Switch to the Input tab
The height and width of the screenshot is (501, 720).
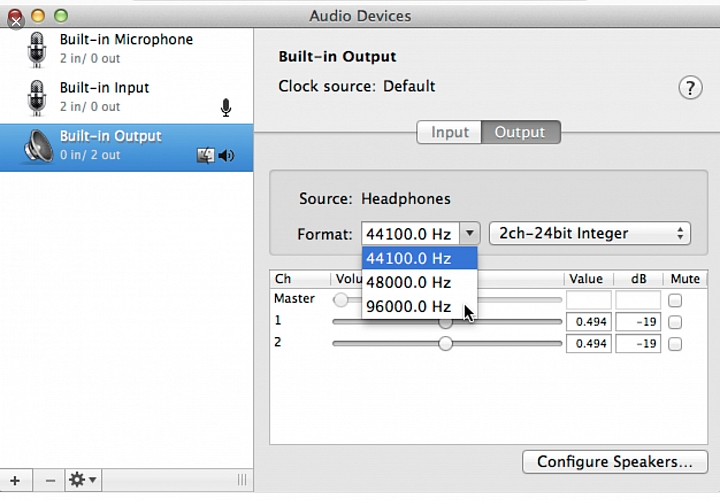tap(449, 132)
